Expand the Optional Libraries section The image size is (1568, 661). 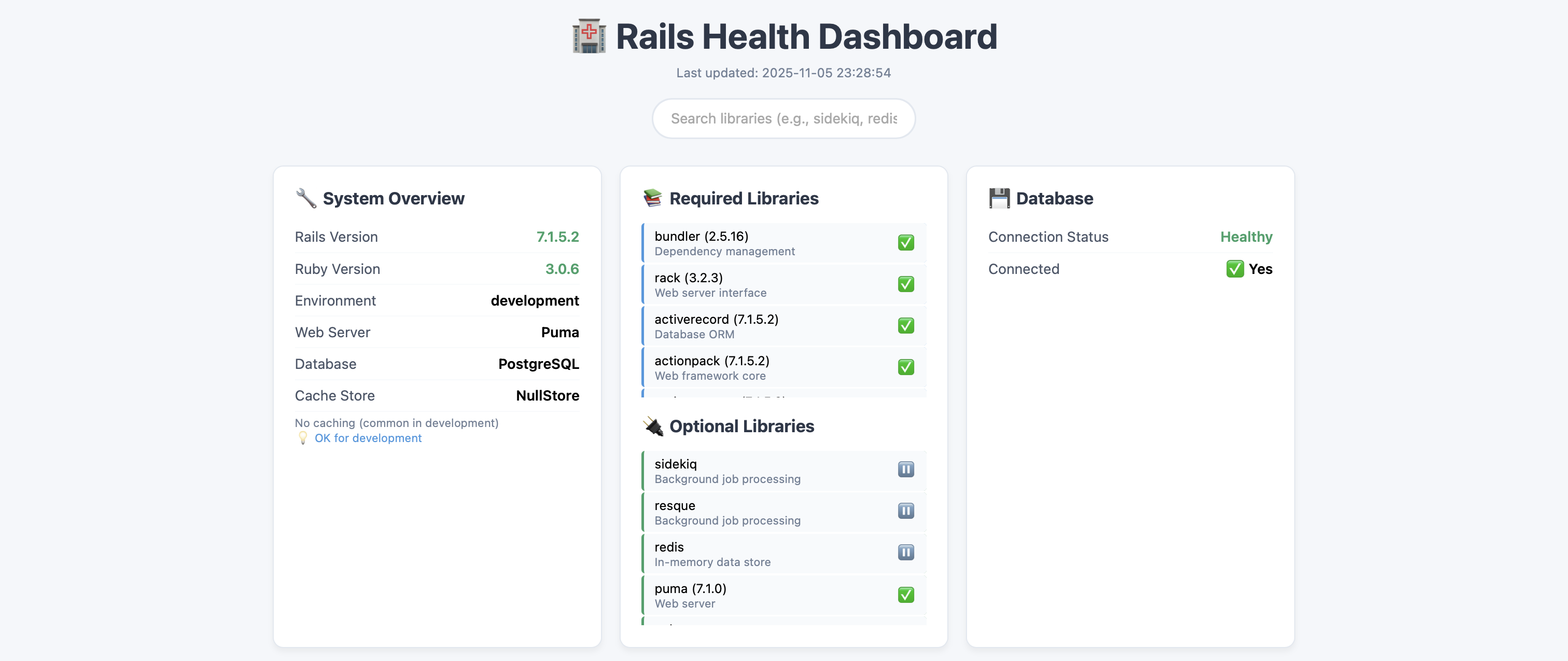(x=741, y=426)
